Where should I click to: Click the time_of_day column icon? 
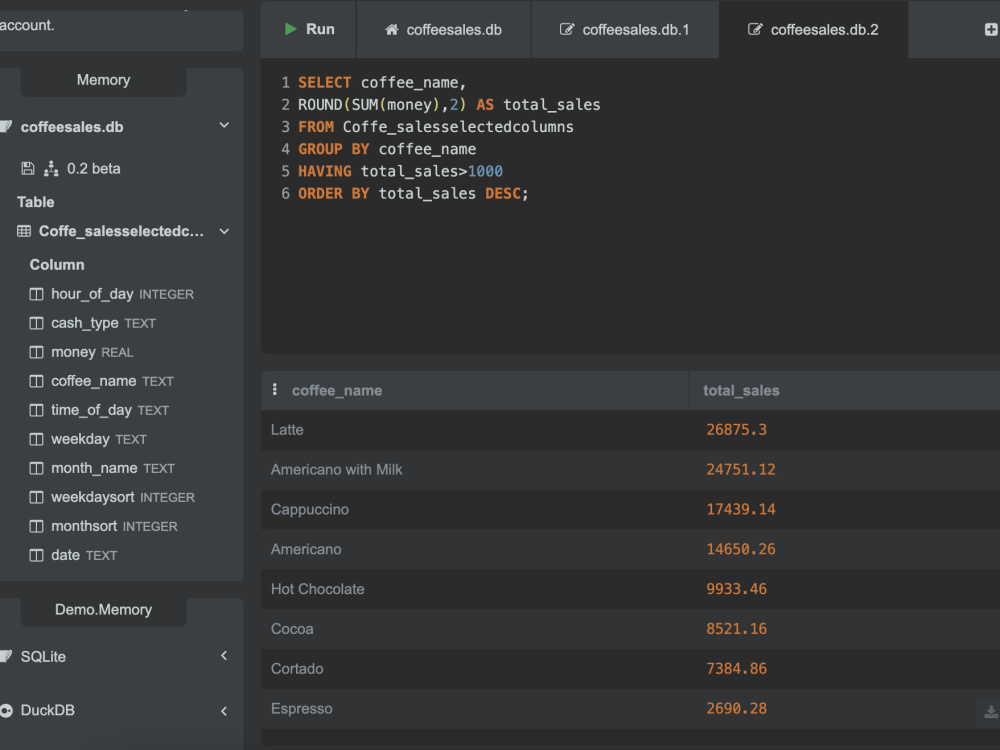tap(36, 410)
